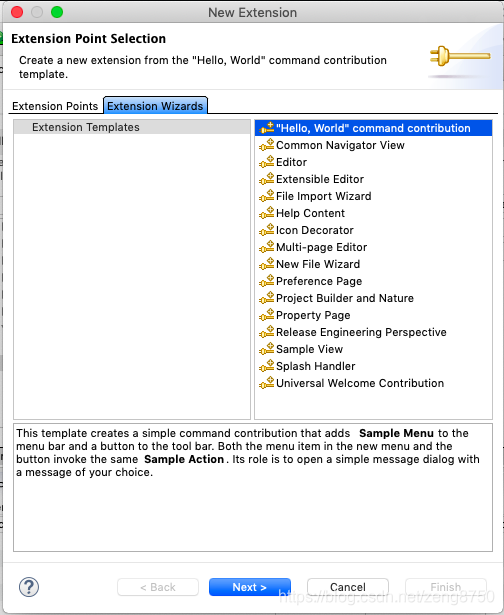
Task: Click the Preference Page template icon
Action: point(267,281)
